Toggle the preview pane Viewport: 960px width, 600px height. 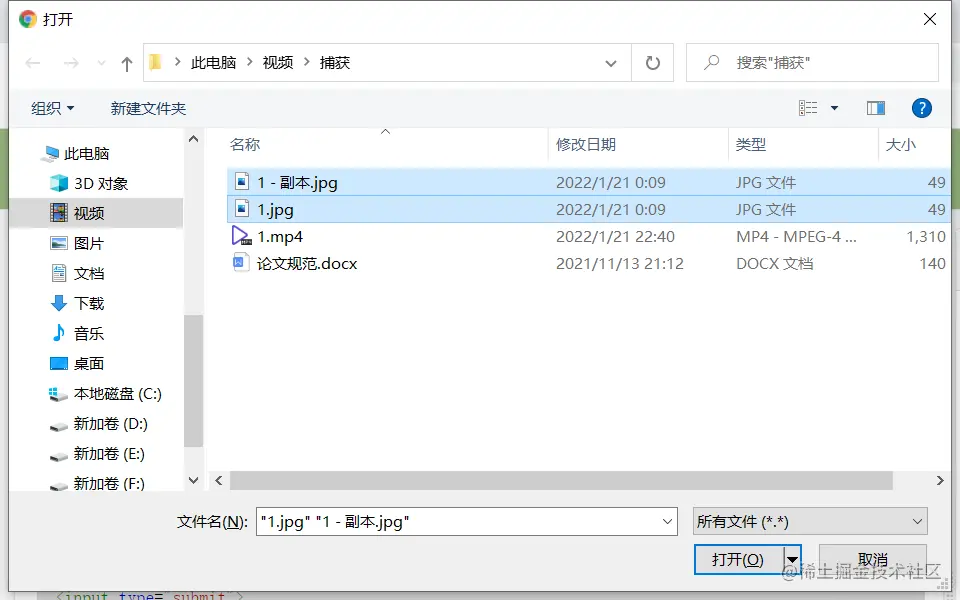point(876,108)
